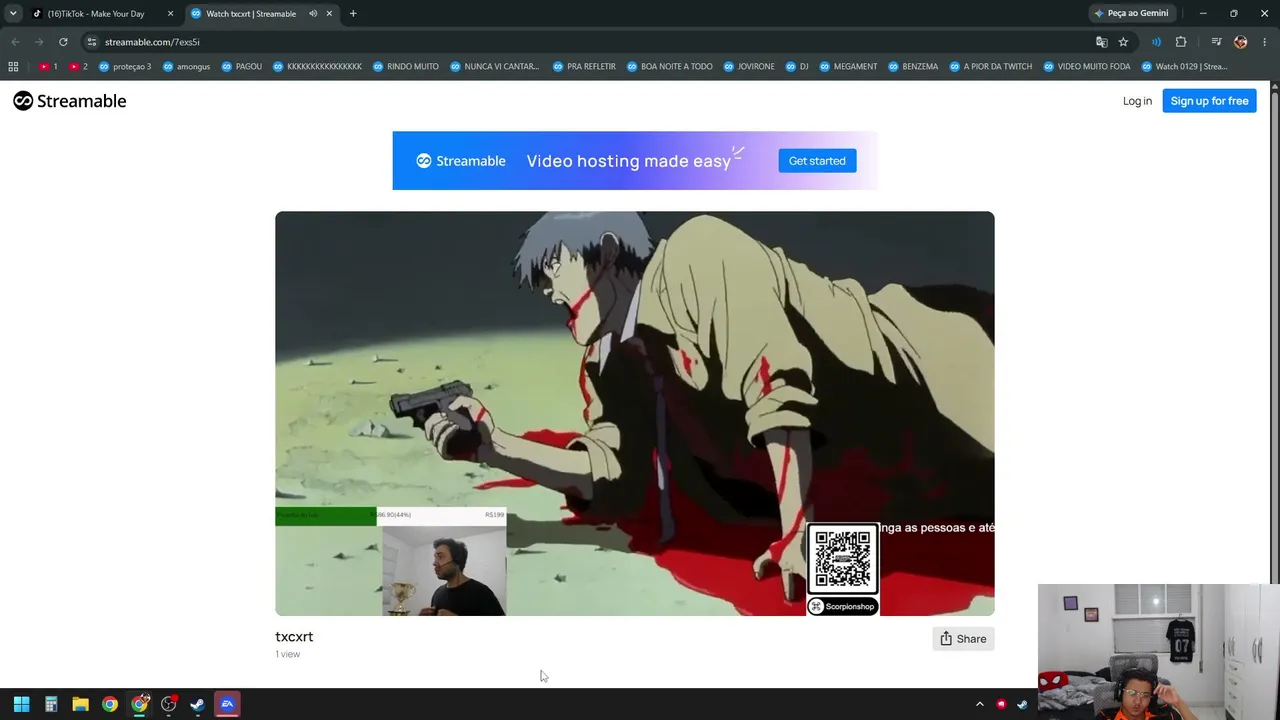Open the proteçao 3 bookmark
The height and width of the screenshot is (720, 1280).
pyautogui.click(x=125, y=67)
